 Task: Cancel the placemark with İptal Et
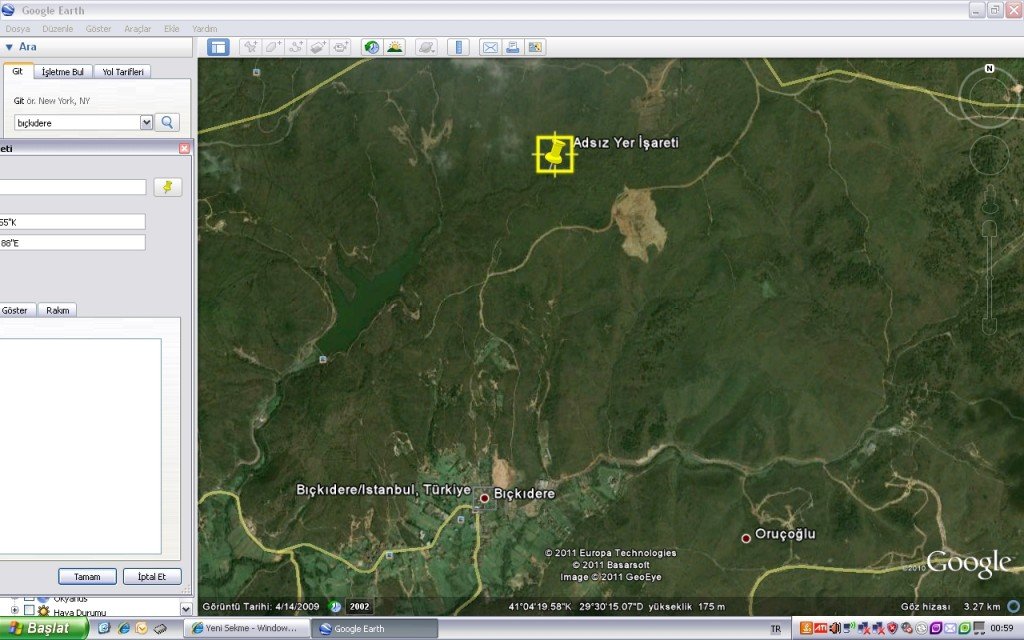coord(152,577)
